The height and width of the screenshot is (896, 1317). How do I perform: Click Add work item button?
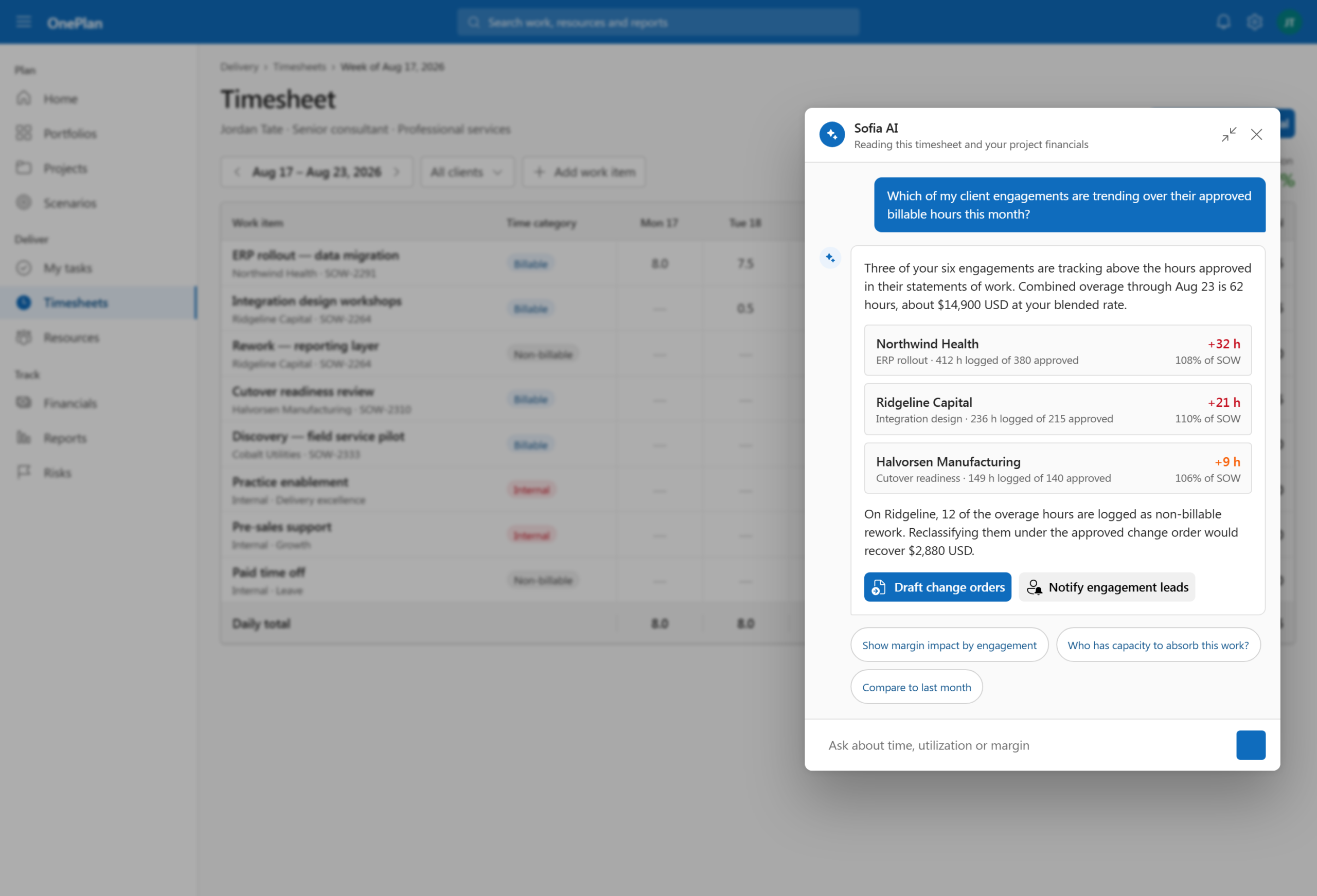[x=584, y=172]
